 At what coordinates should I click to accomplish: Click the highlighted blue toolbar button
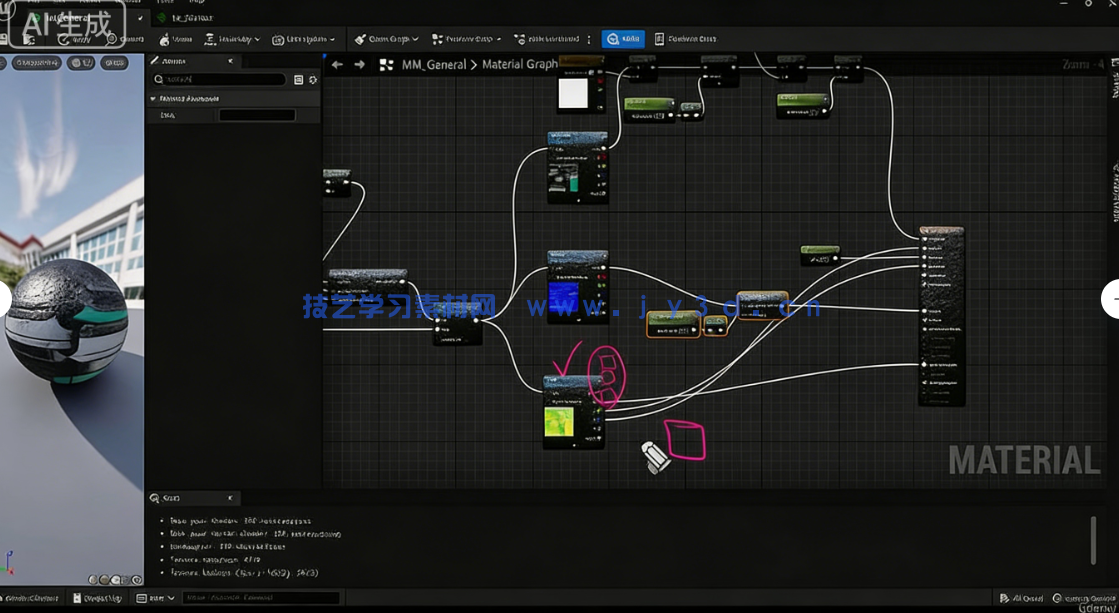(x=623, y=39)
